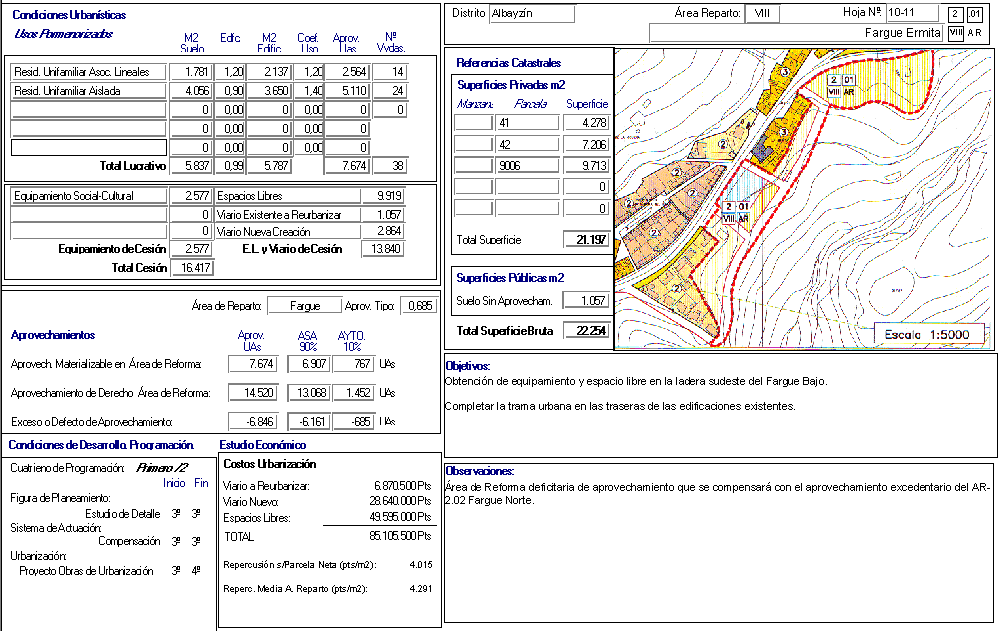Click the Resid. Unifamiliar Asoc. Lineales use field
The height and width of the screenshot is (631, 1000).
tap(89, 72)
